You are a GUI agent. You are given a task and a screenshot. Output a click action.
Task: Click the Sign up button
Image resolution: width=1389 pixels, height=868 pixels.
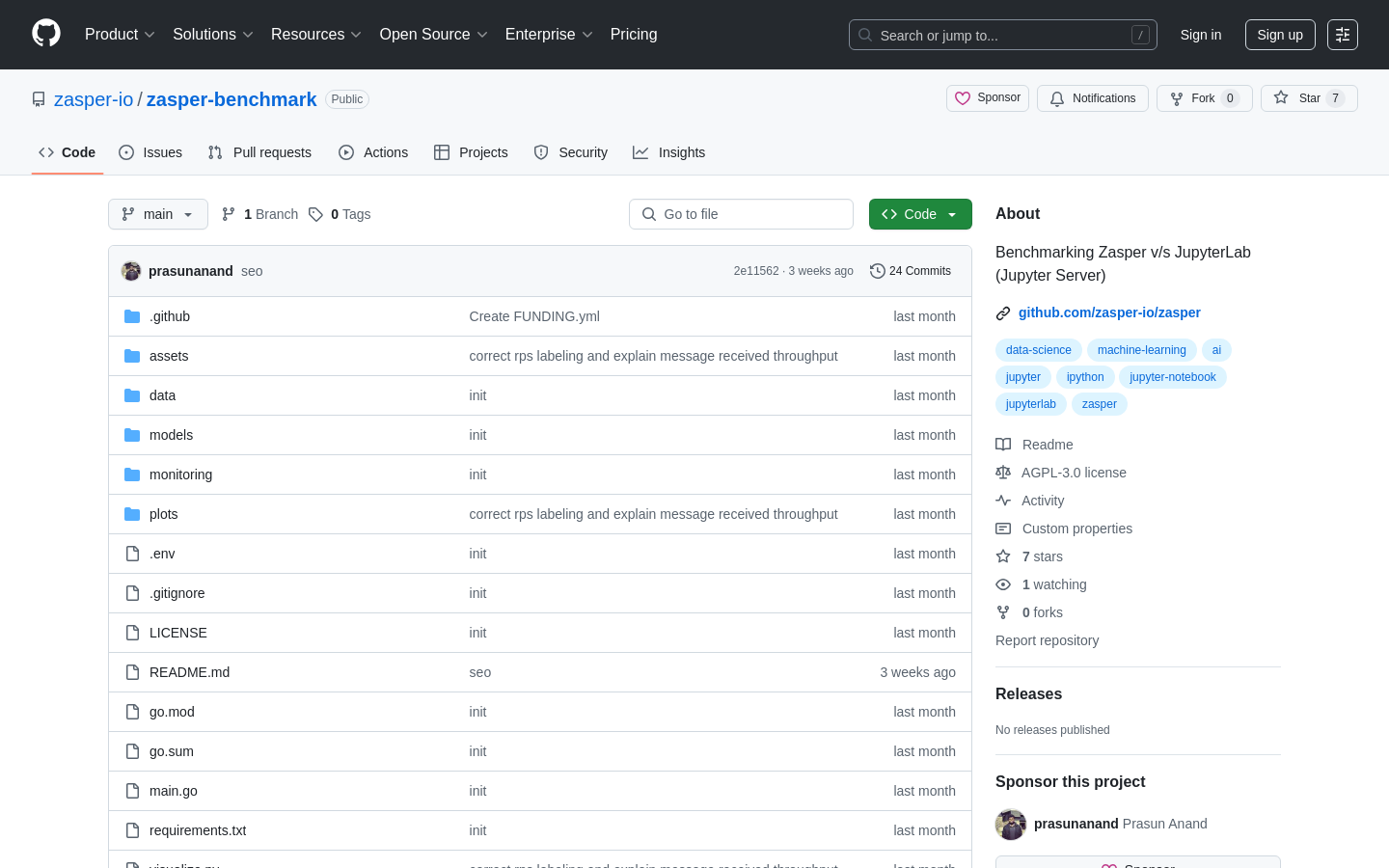coord(1280,35)
